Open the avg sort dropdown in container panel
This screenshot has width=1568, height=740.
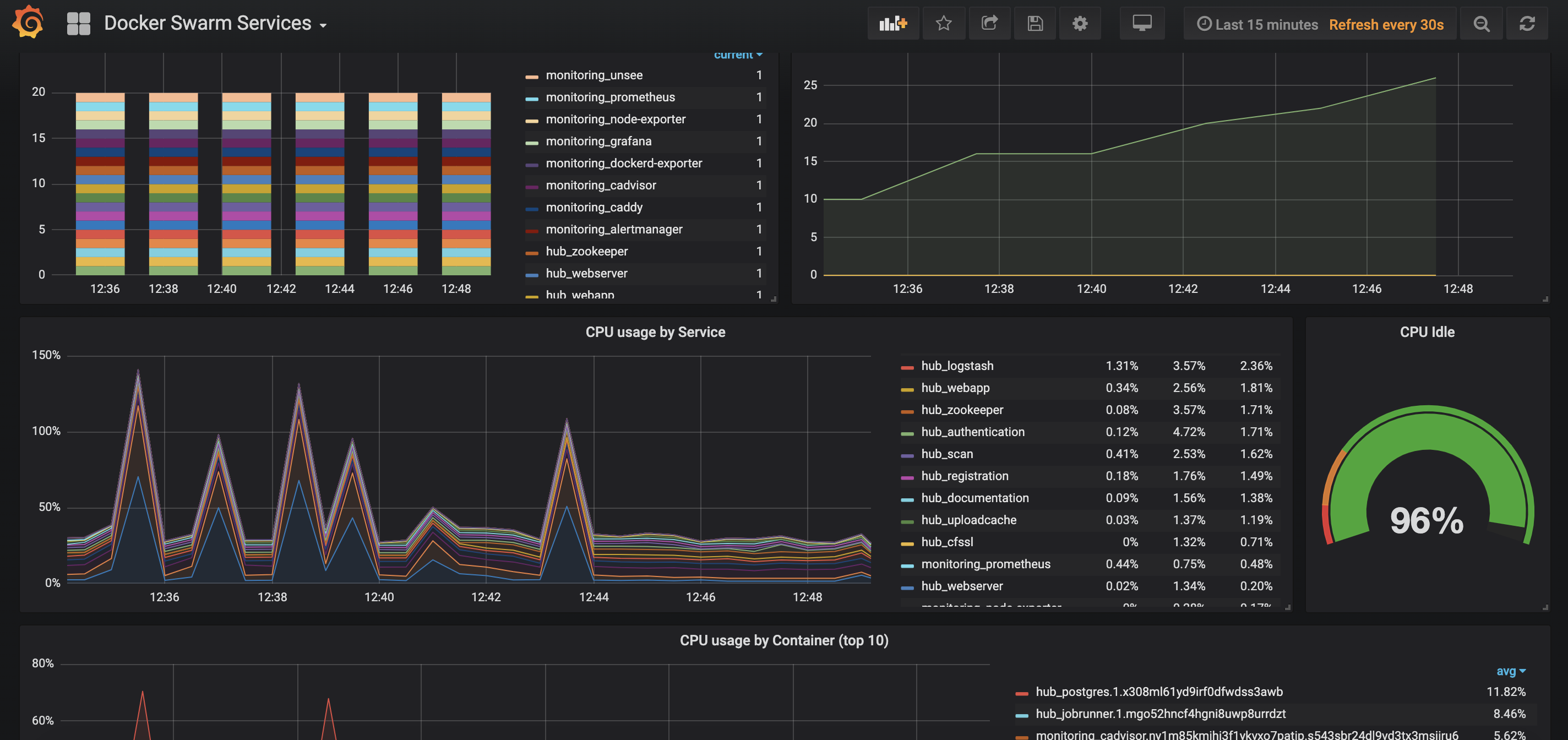(x=1511, y=671)
